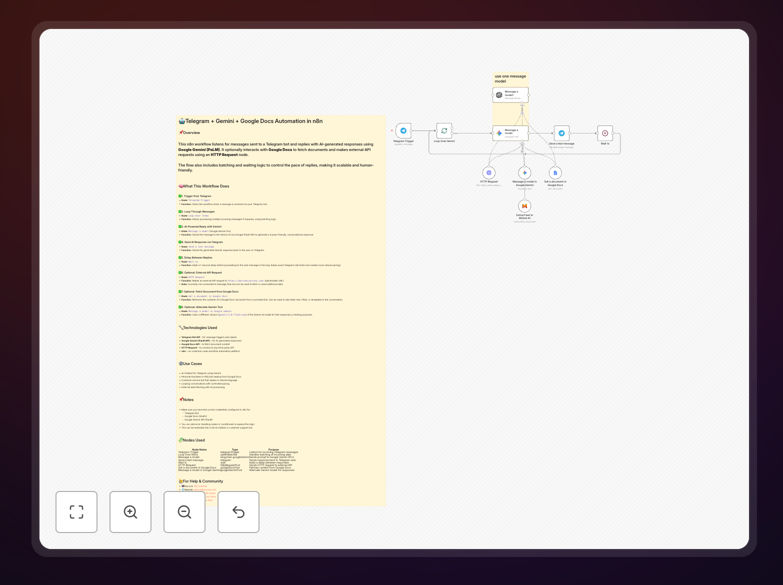This screenshot has height=585, width=783.
Task: Select the Mistral AI extract text node
Action: pos(524,206)
